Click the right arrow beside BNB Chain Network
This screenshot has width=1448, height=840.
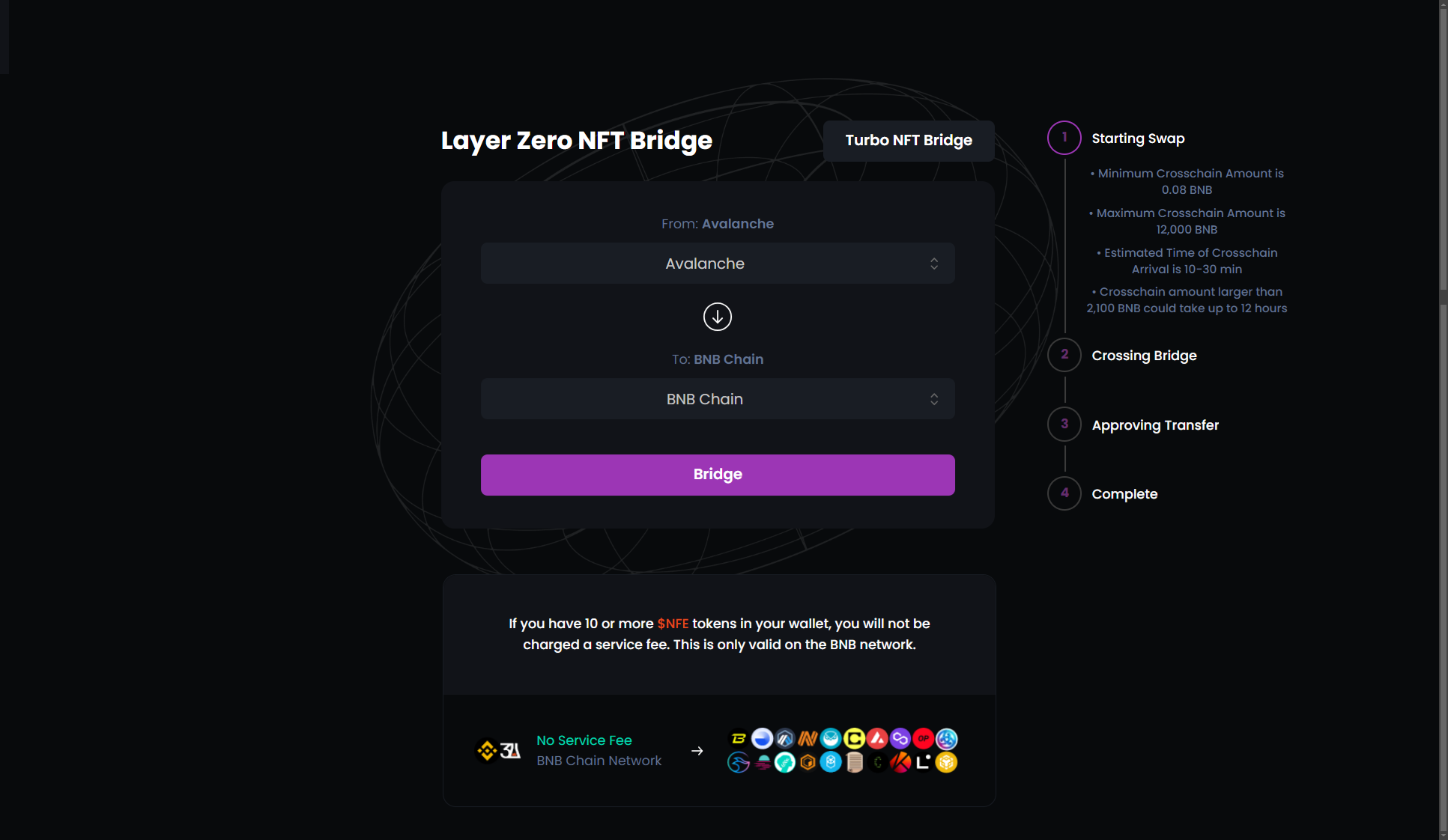point(697,750)
